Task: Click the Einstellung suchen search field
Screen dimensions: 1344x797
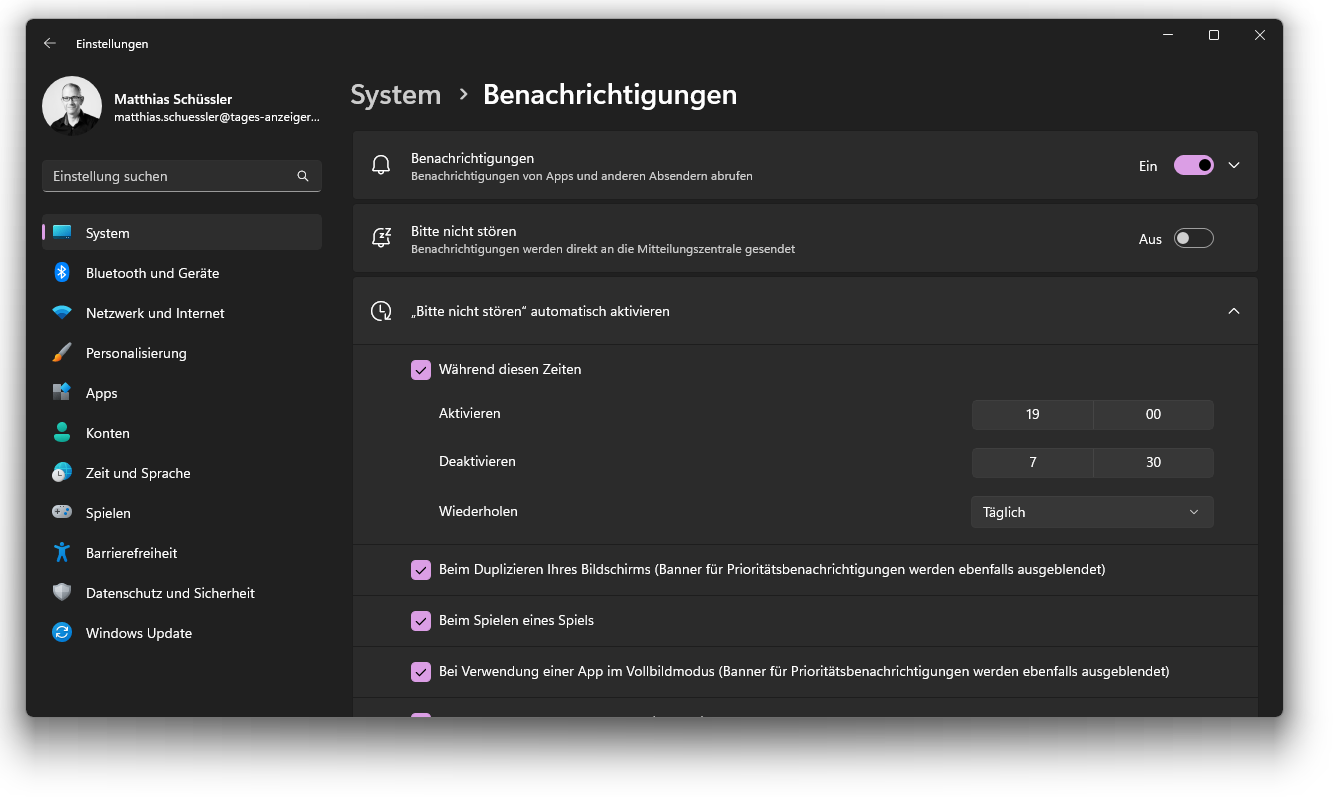Action: click(x=170, y=176)
